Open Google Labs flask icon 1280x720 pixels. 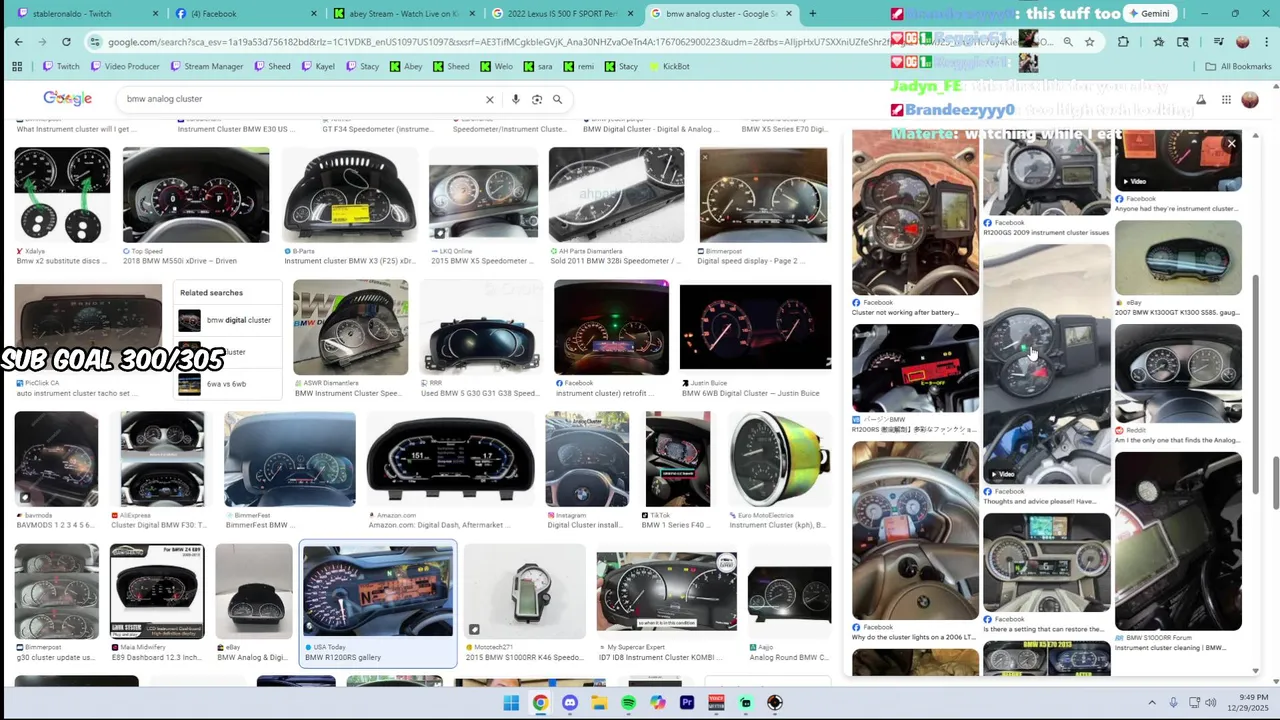coord(1201,99)
